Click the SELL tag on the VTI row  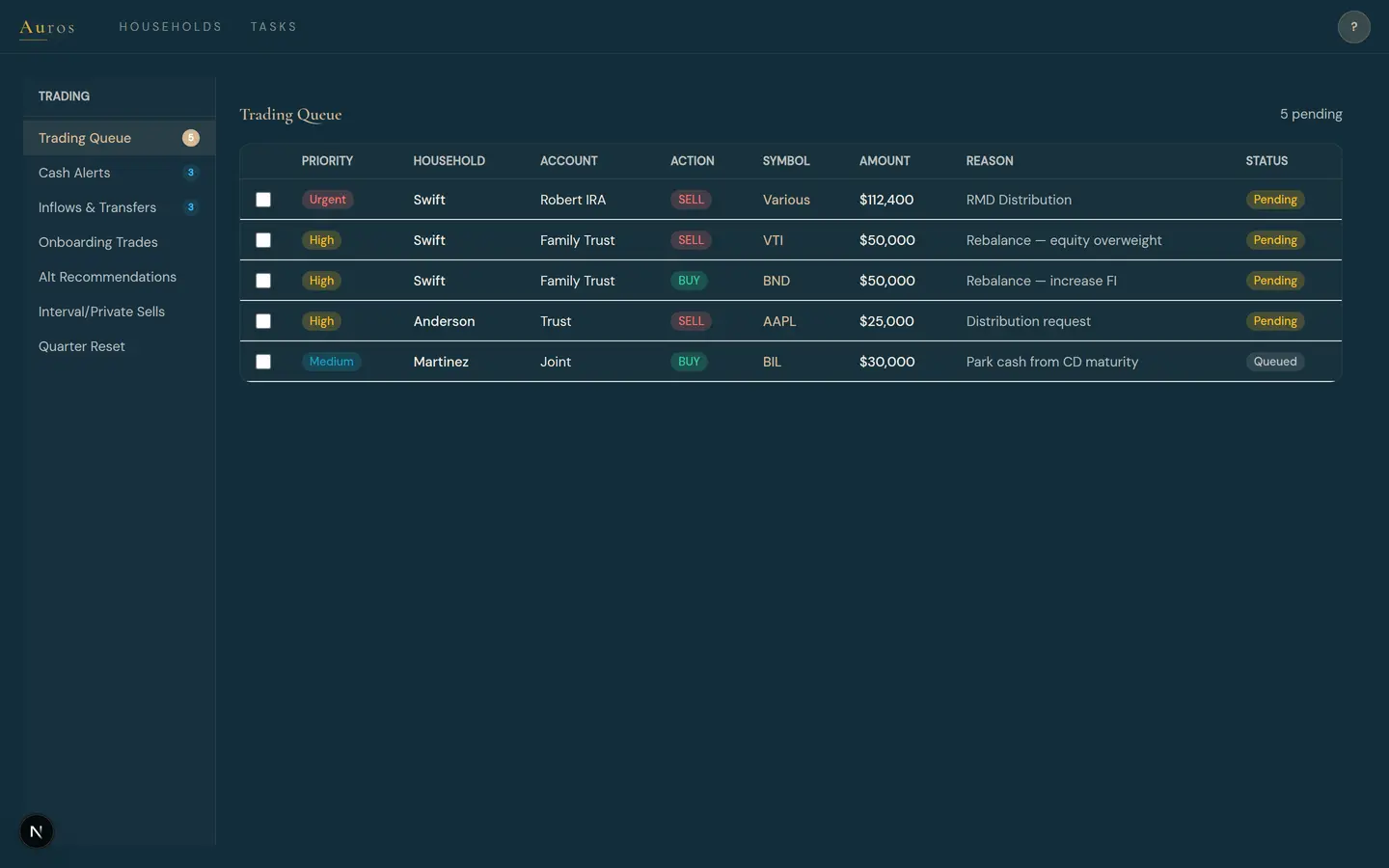click(691, 240)
